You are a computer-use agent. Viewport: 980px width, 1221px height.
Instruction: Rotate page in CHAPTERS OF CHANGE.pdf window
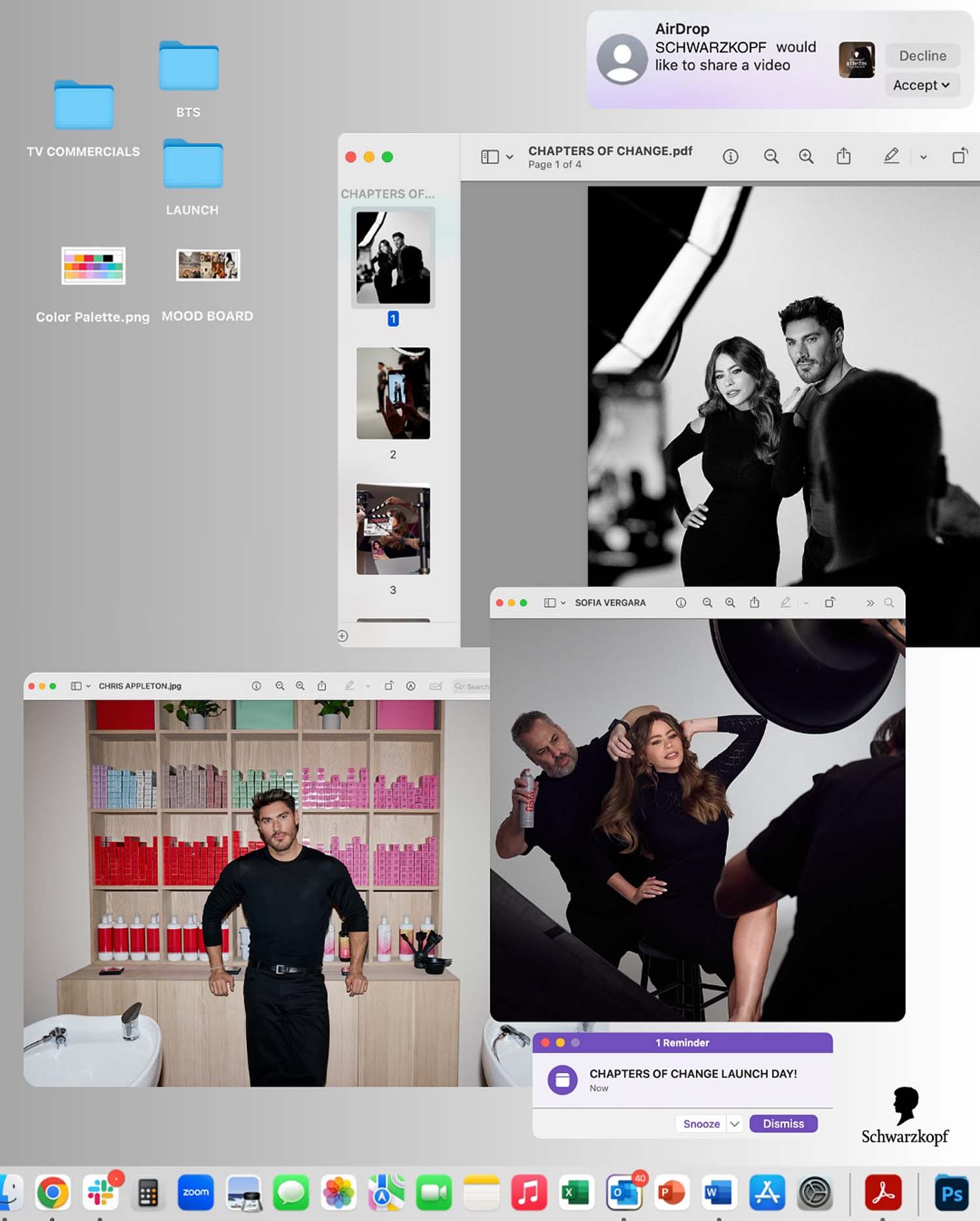tap(959, 156)
